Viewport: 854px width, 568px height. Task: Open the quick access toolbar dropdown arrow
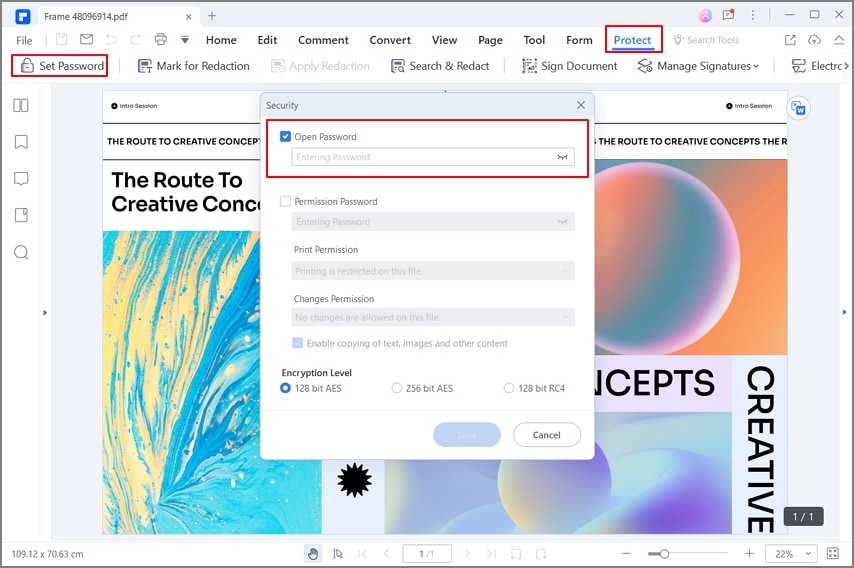[x=185, y=39]
